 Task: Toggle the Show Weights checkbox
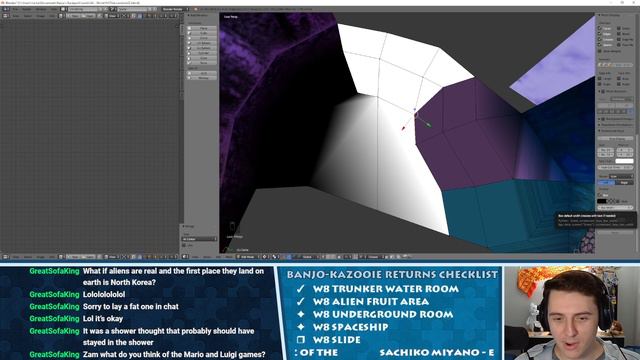(600, 51)
